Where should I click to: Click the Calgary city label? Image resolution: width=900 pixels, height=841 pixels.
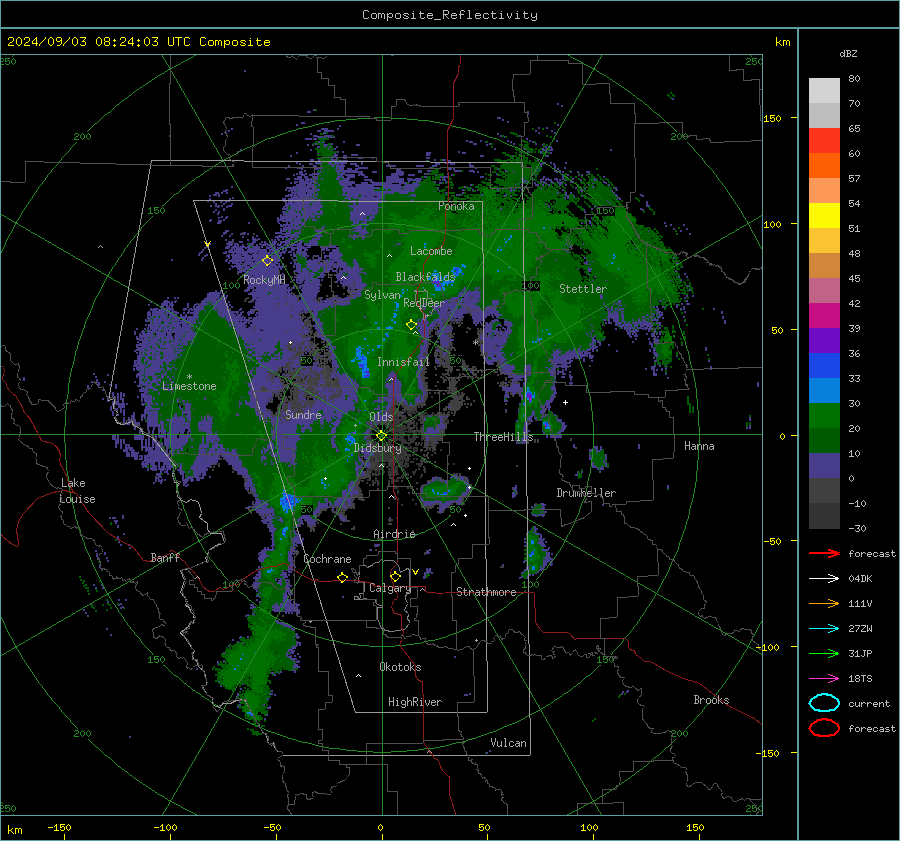point(390,588)
